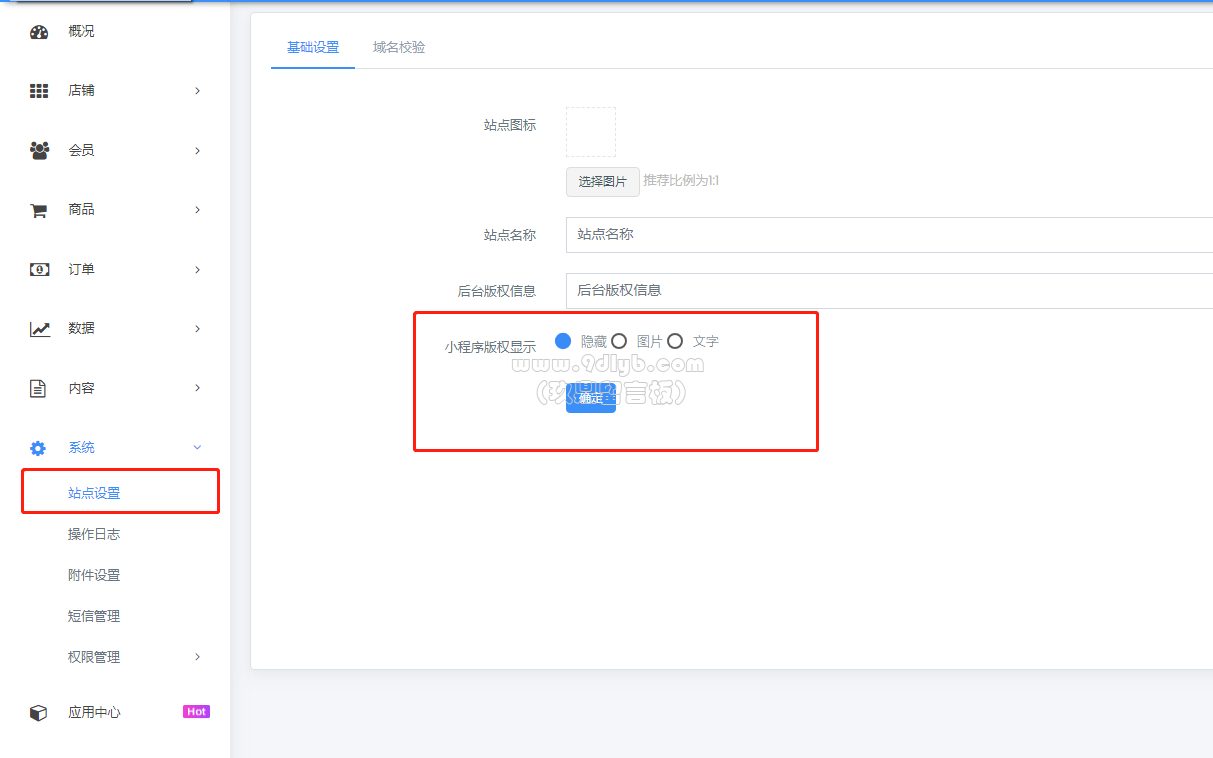This screenshot has width=1213, height=758.
Task: Click the 数据 menu label
Action: click(81, 329)
